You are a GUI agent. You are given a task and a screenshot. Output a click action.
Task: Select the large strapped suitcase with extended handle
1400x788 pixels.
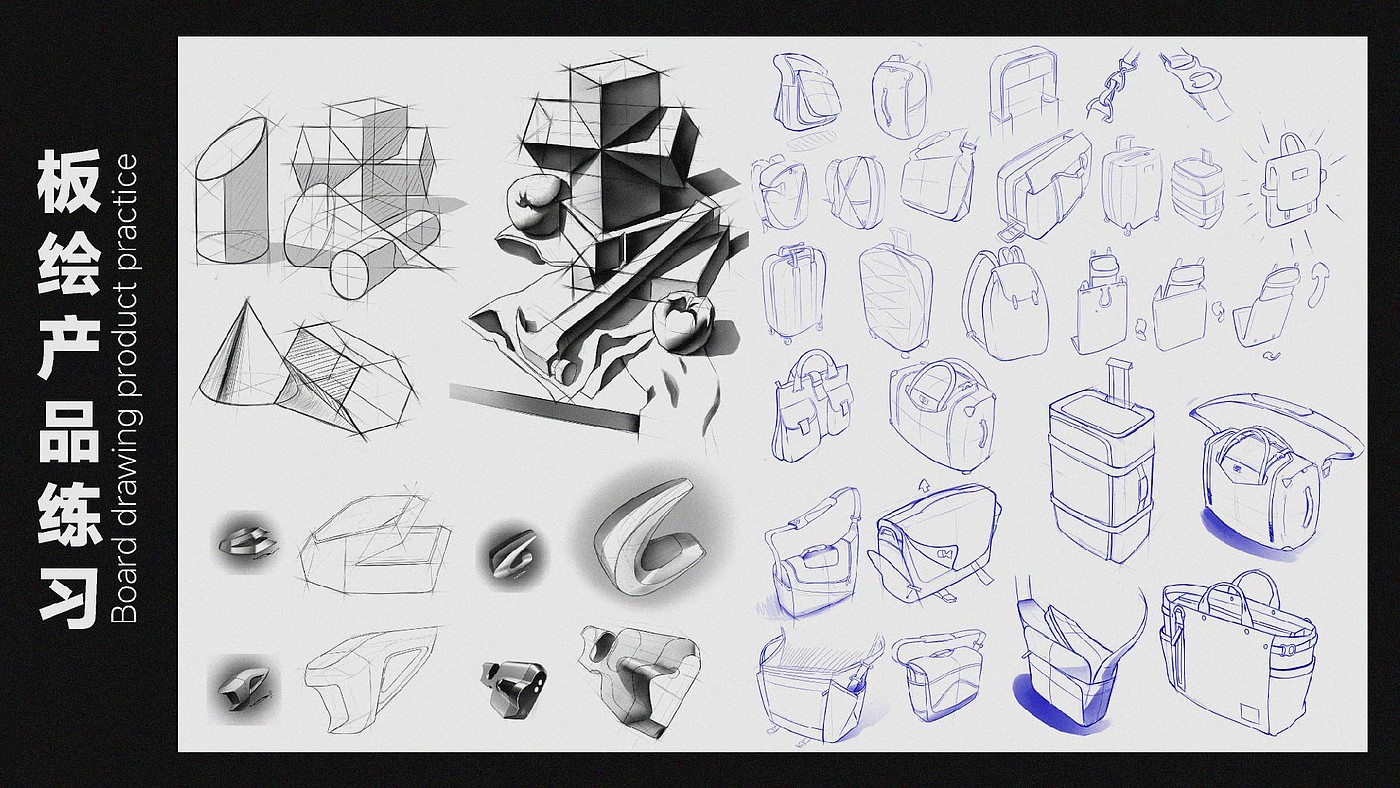click(x=1103, y=463)
